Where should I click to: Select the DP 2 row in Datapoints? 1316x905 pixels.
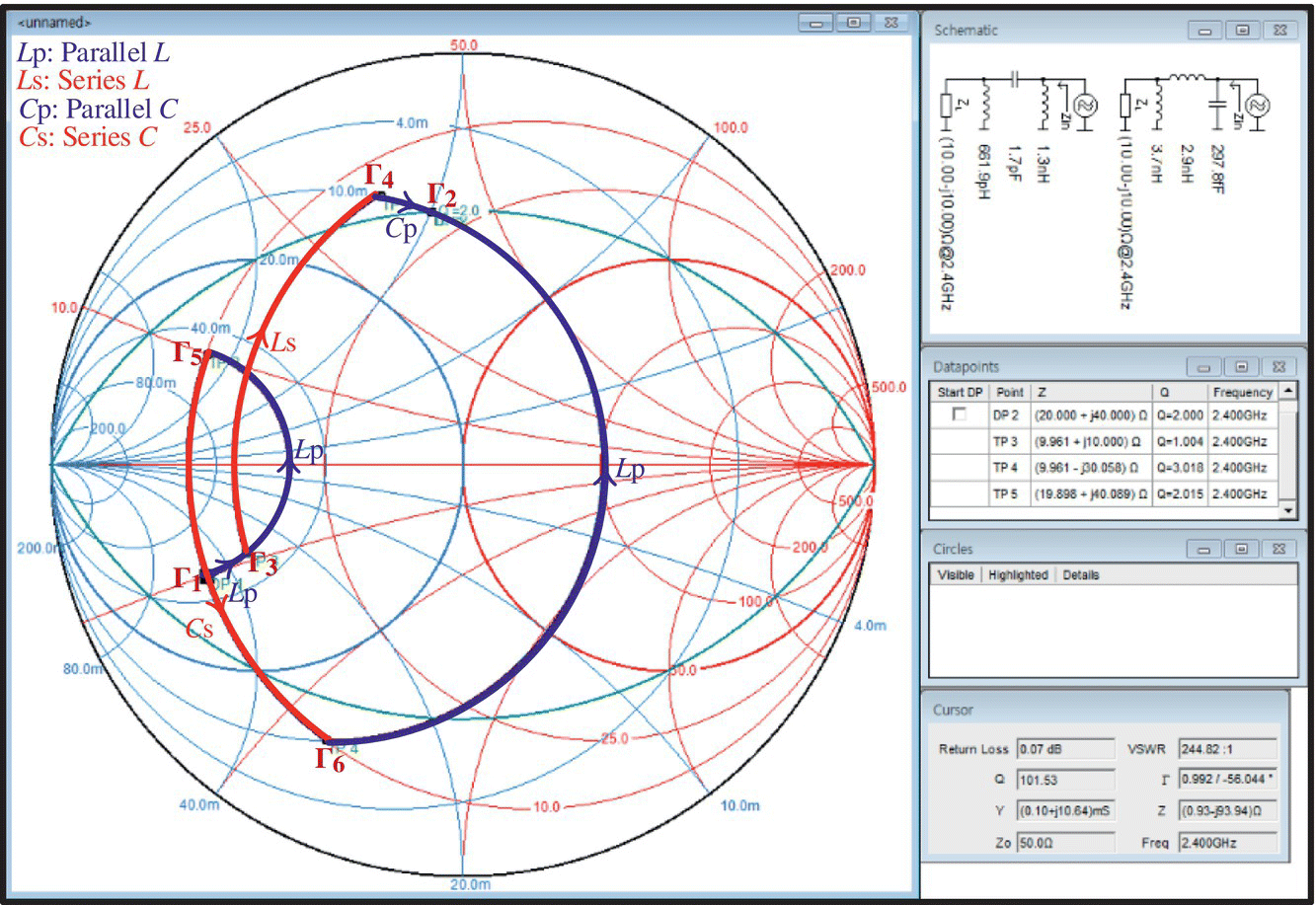click(1105, 415)
